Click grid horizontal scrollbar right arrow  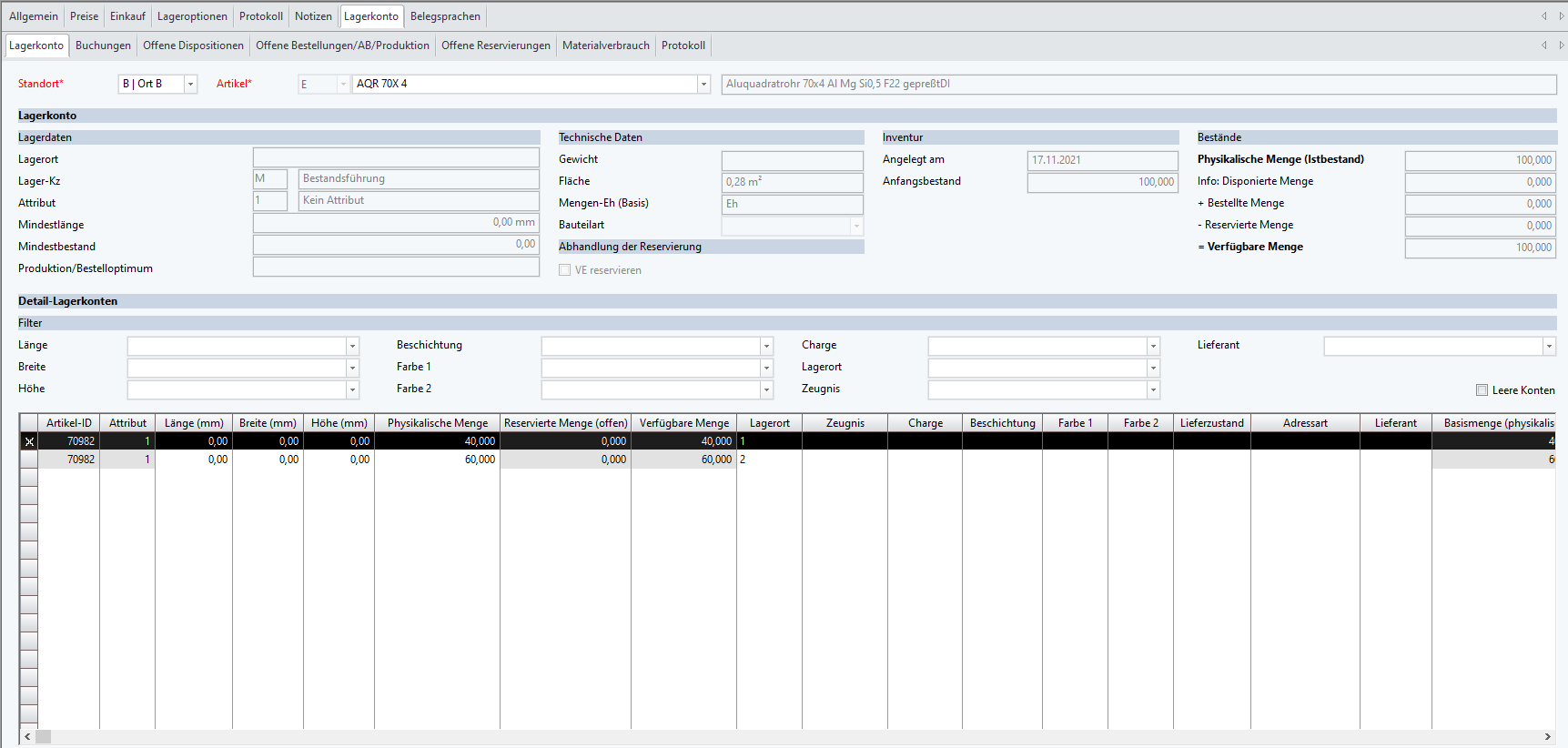[1547, 737]
